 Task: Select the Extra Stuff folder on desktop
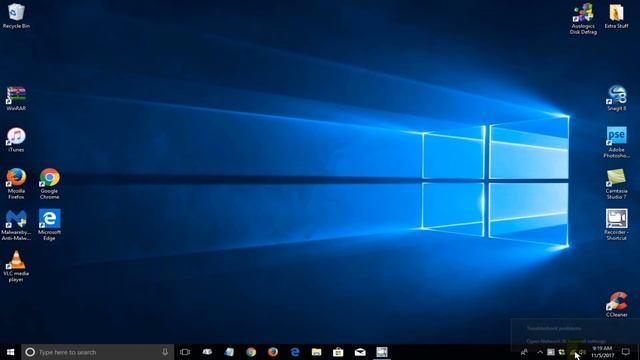click(616, 16)
